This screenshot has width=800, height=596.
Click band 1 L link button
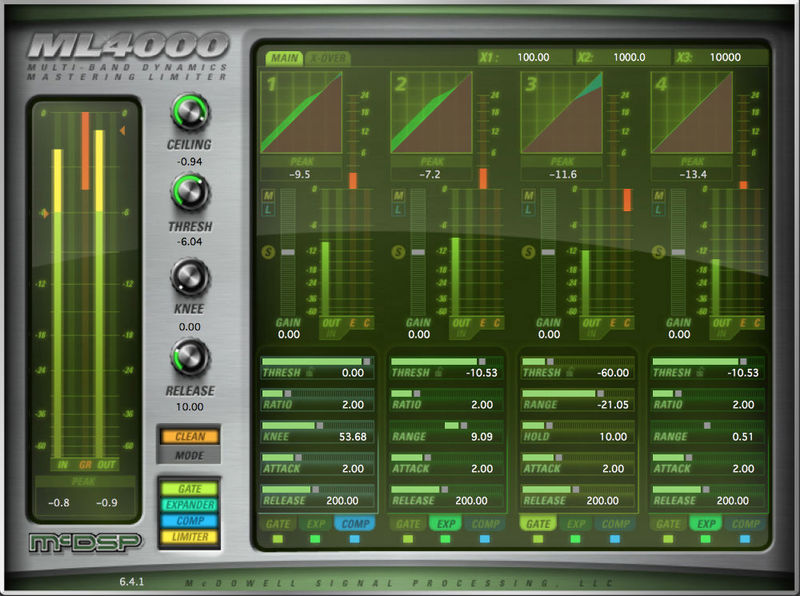click(268, 209)
